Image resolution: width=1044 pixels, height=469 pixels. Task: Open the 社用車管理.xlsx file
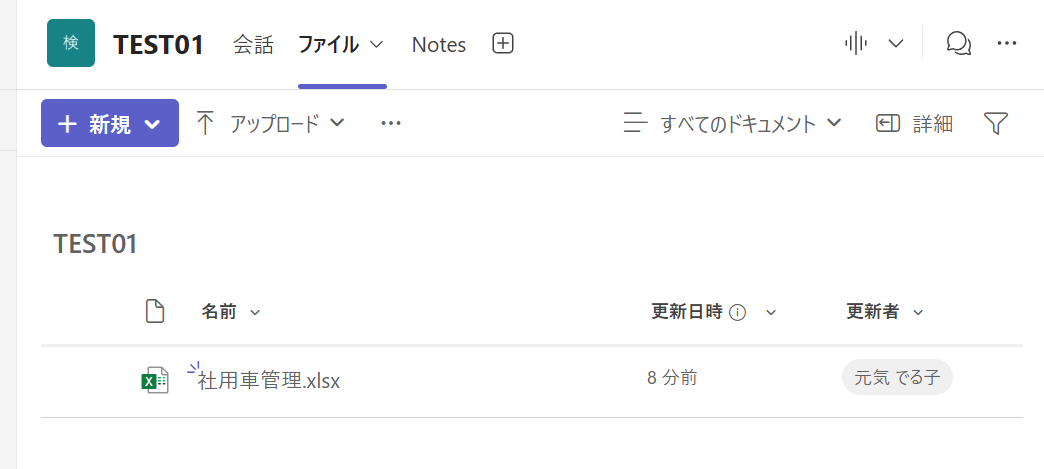[x=270, y=380]
